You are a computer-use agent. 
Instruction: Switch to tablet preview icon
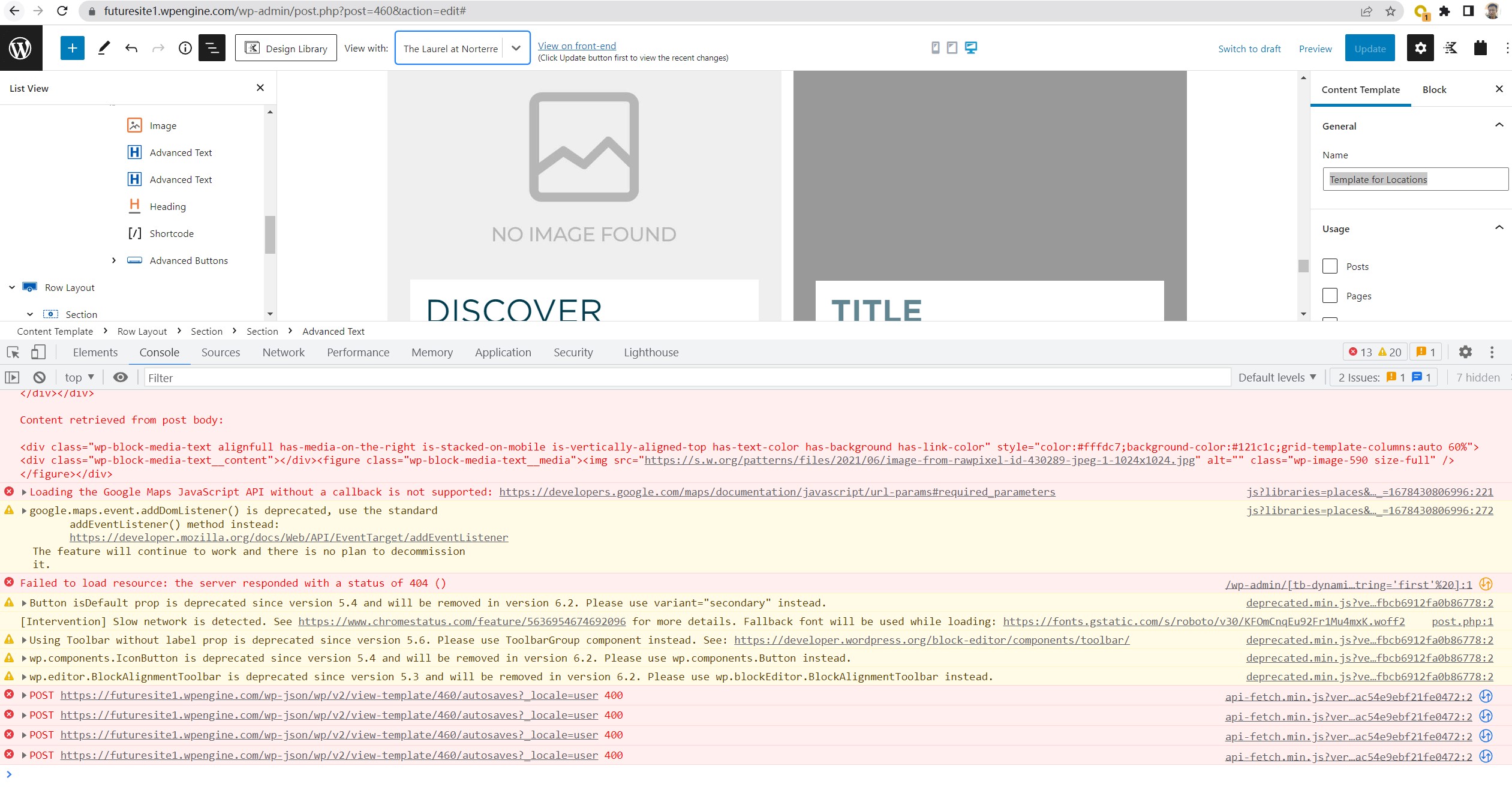pos(952,47)
